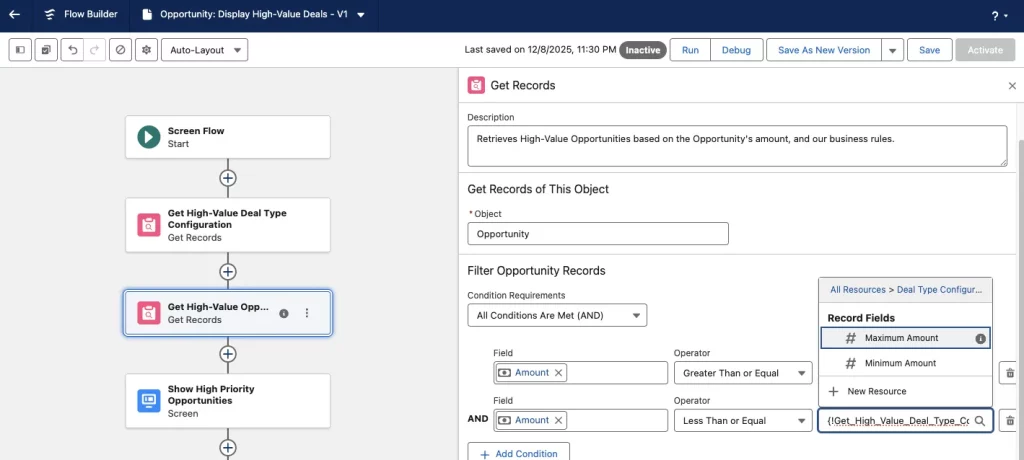Click the Show High Priority Opportunities screen icon
This screenshot has height=460, width=1024.
148,401
